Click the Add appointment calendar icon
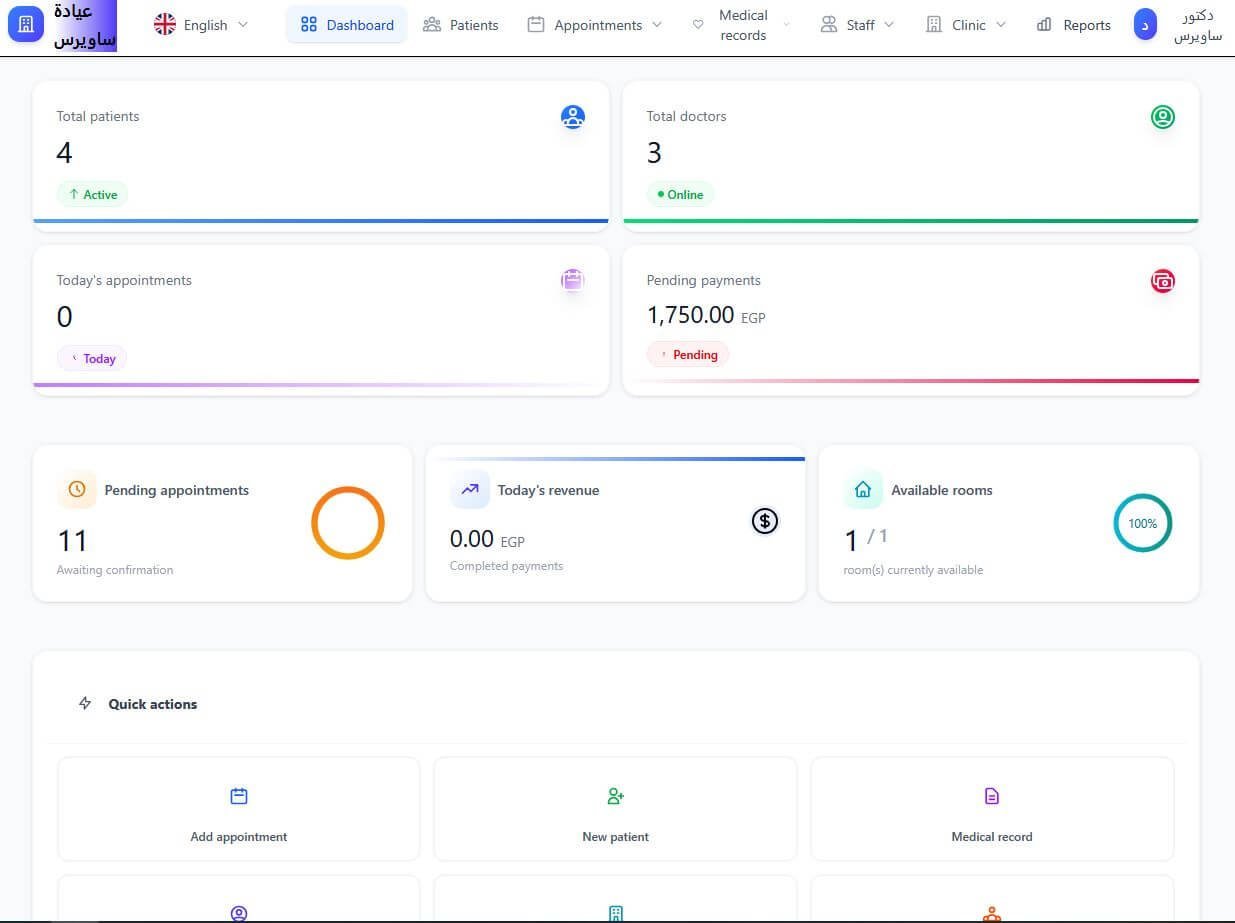The width and height of the screenshot is (1235, 923). coord(239,796)
